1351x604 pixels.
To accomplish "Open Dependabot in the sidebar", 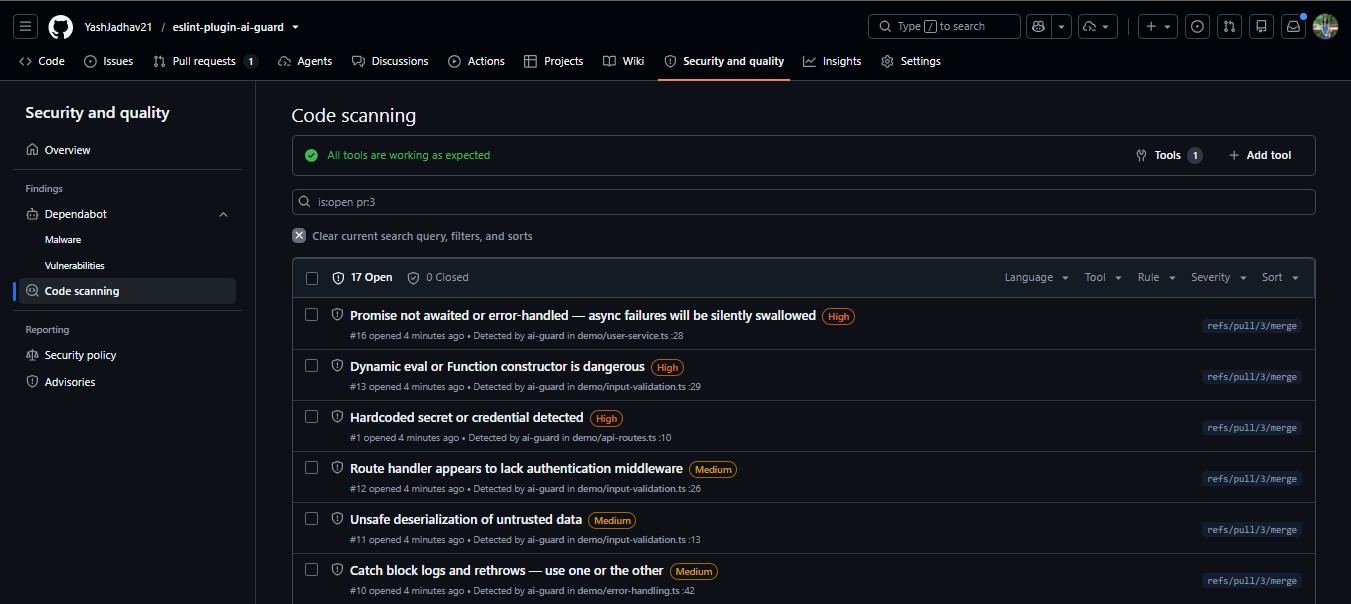I will click(75, 214).
